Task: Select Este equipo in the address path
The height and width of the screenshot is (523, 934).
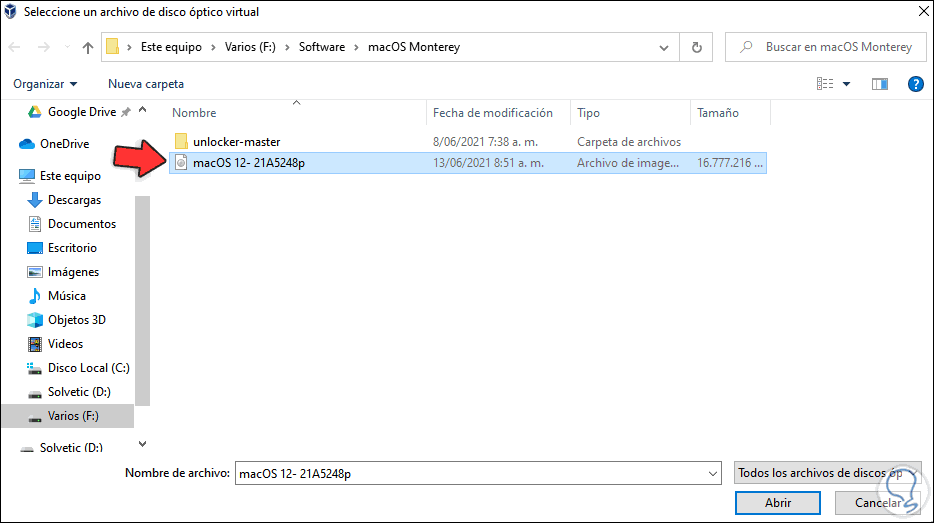Action: tap(171, 47)
